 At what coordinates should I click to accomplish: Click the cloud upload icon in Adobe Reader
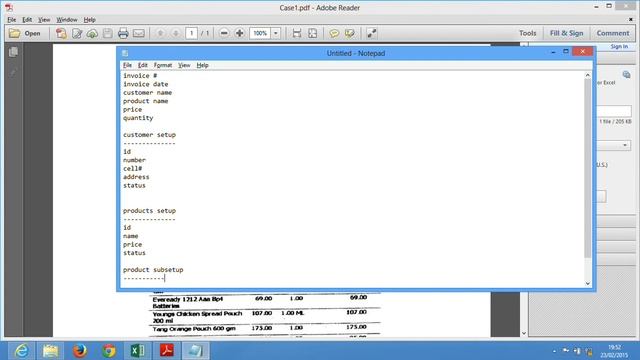click(92, 33)
